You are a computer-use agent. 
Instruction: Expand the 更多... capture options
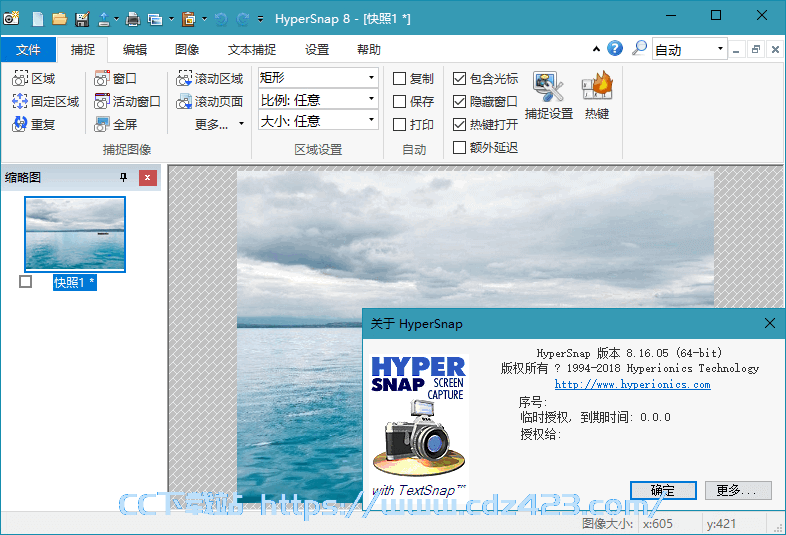pos(219,124)
